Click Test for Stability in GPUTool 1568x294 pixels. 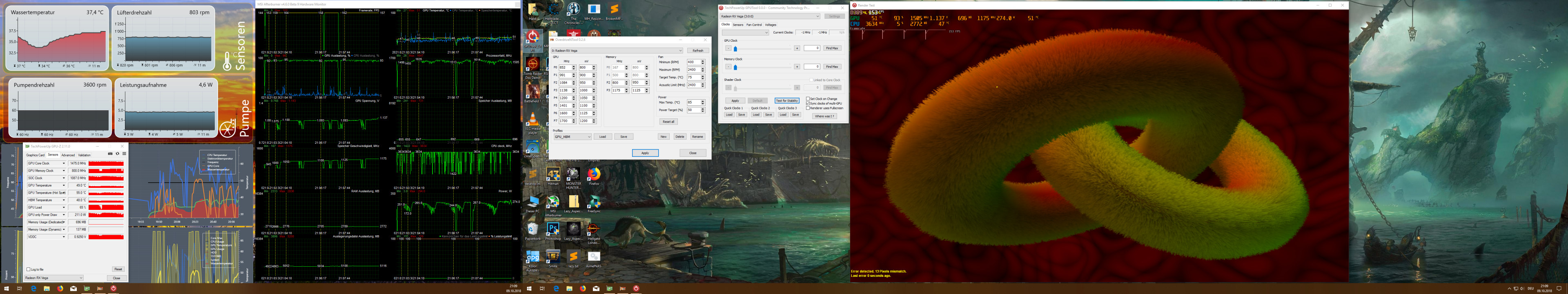(786, 100)
